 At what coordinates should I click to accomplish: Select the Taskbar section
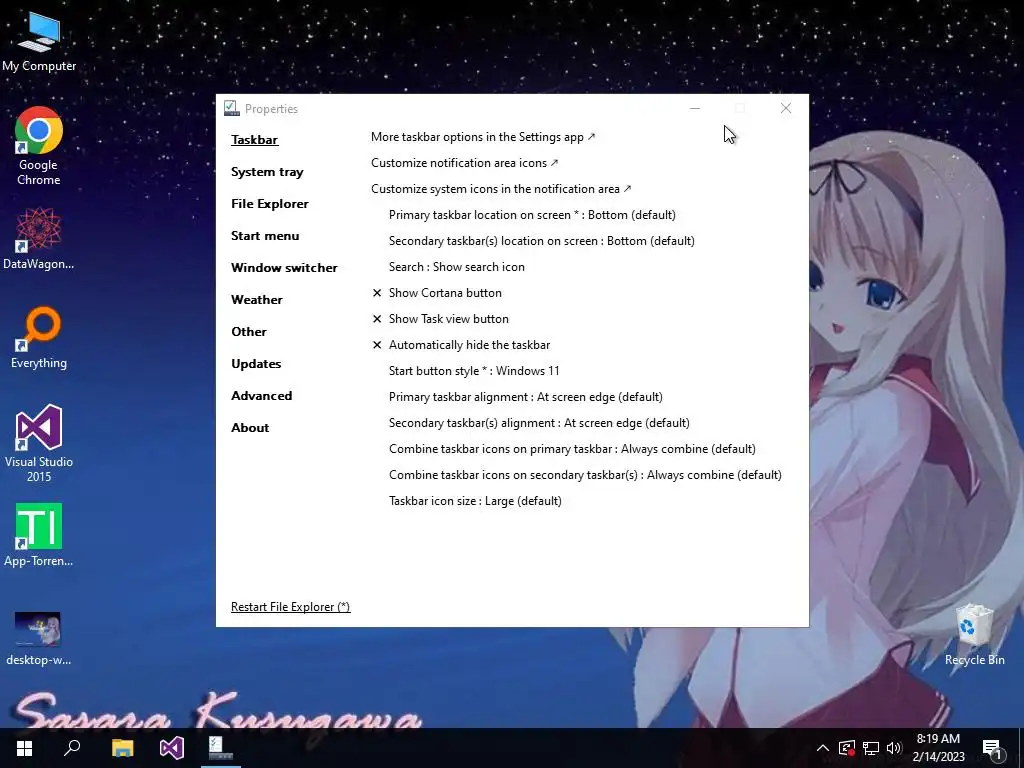click(255, 140)
